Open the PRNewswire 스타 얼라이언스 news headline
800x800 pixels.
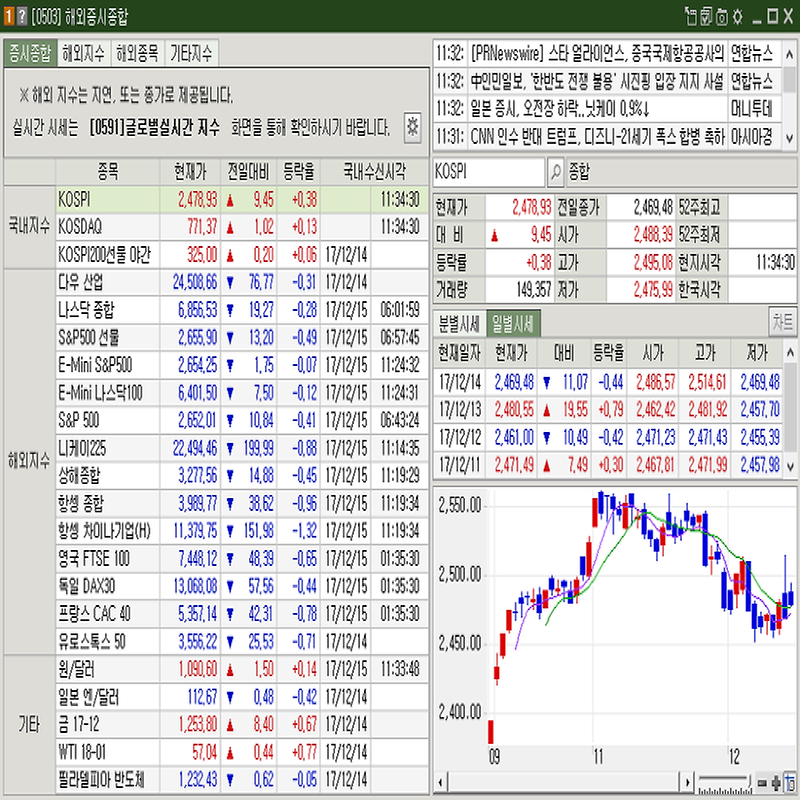(x=597, y=53)
